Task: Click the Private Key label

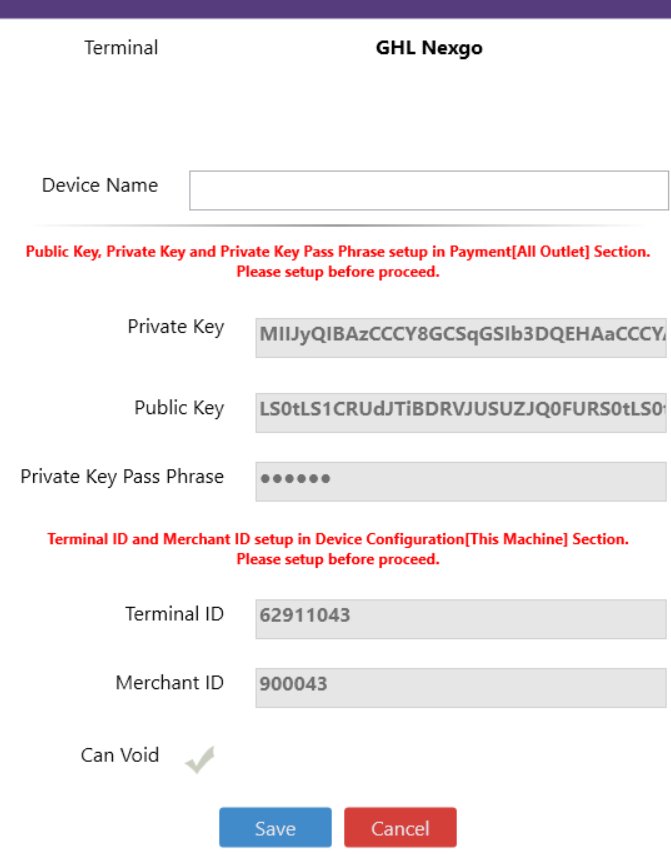Action: 175,327
